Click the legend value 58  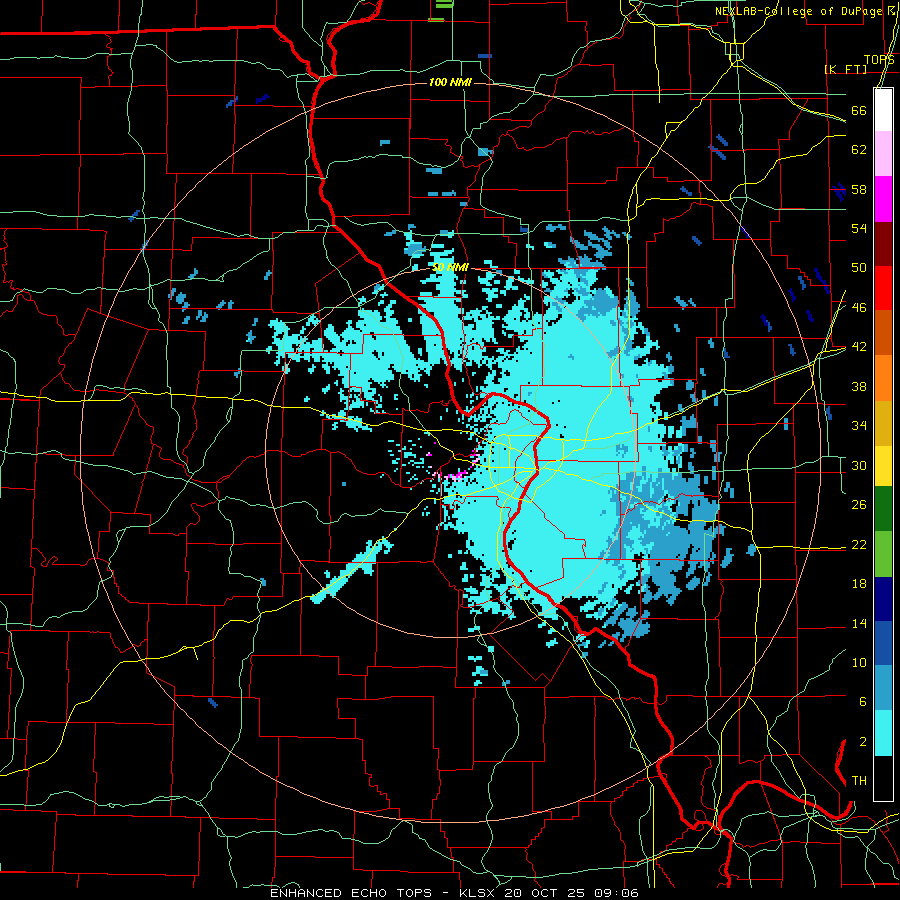[859, 189]
